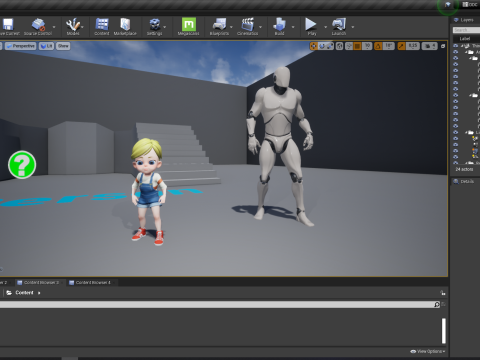Open the Perspective view mode menu

point(21,46)
